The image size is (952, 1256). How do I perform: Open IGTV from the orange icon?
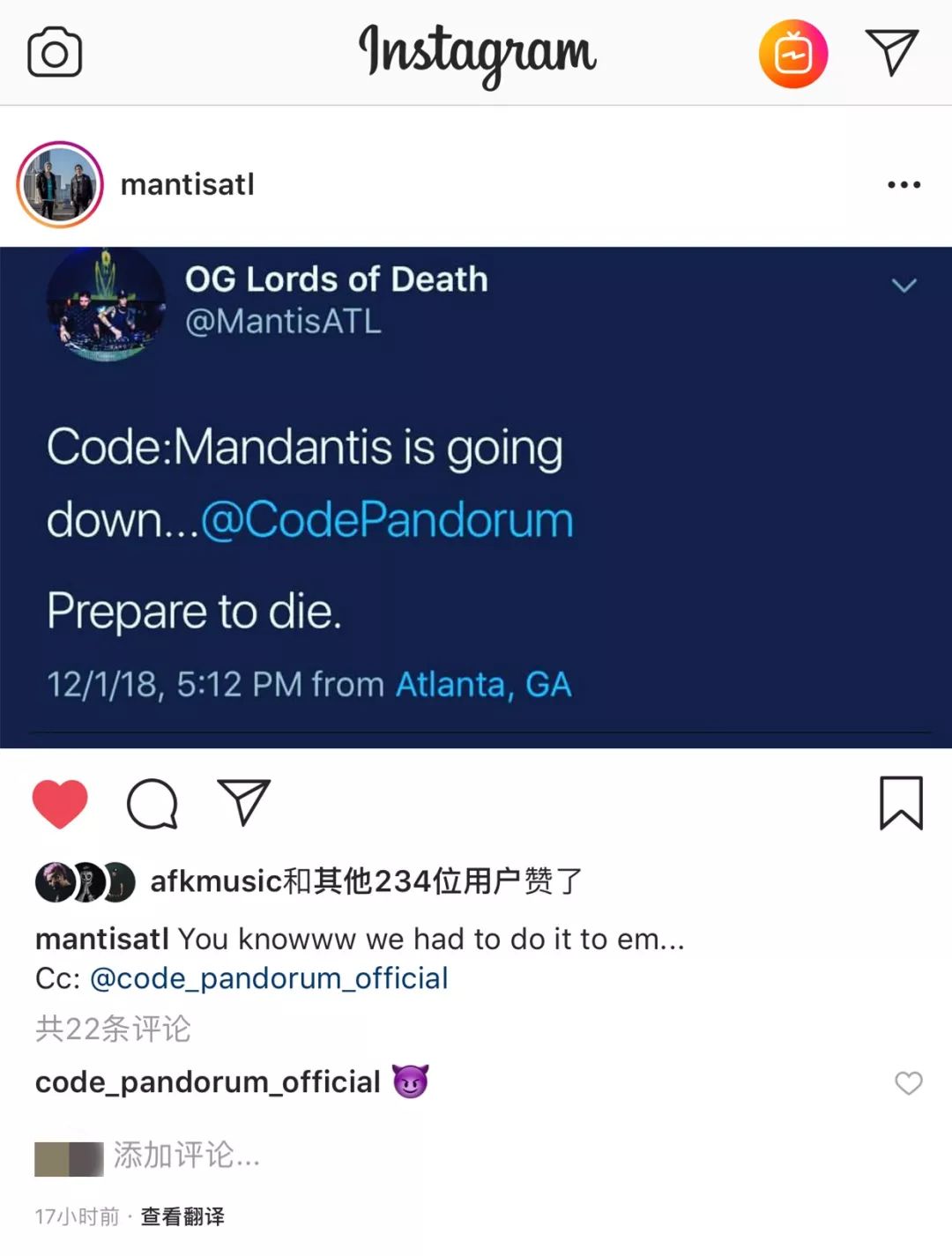792,54
